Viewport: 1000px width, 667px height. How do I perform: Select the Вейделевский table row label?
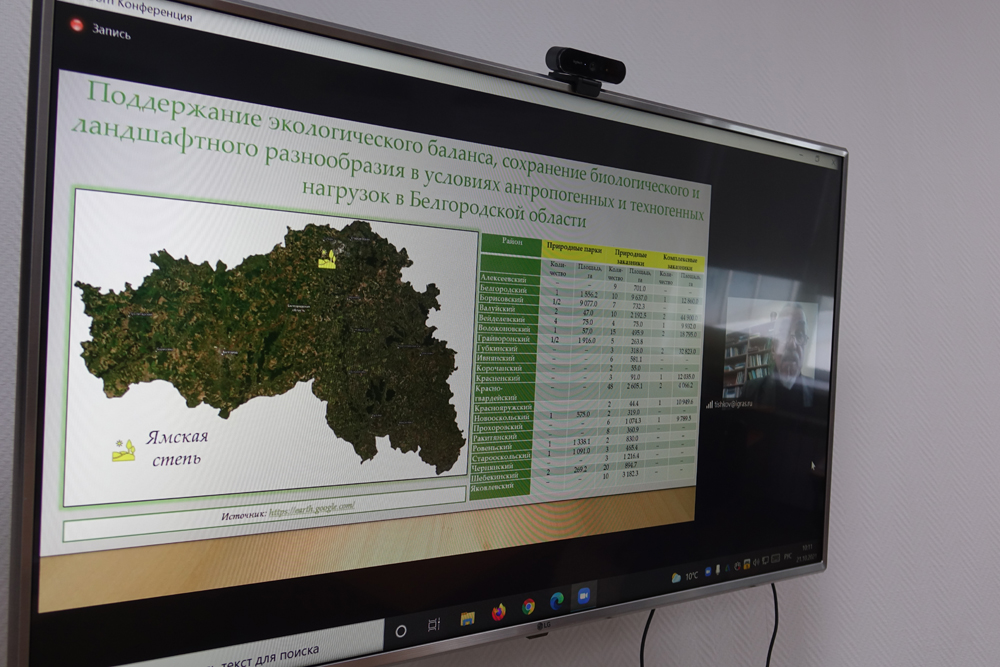[x=502, y=318]
